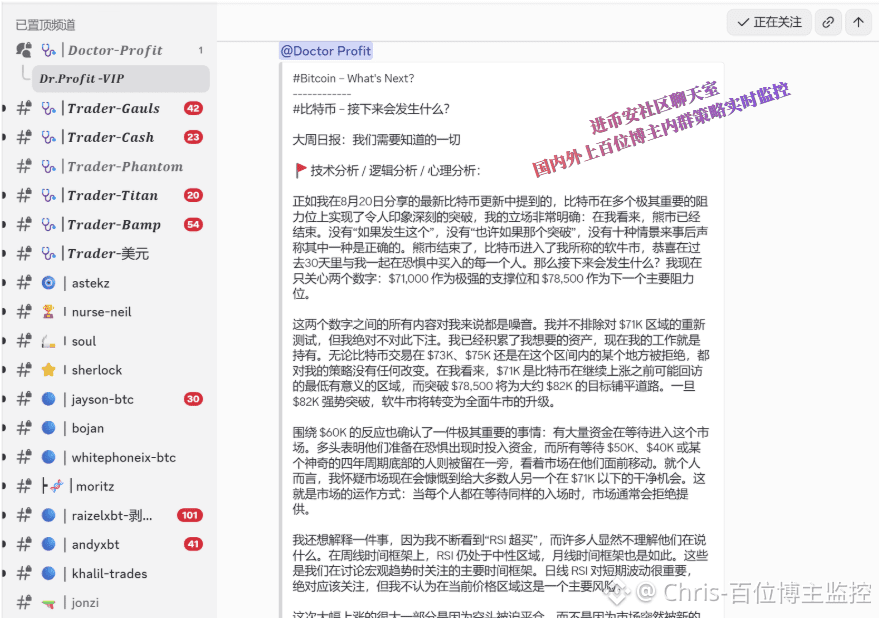This screenshot has width=879, height=618.
Task: Click the hash icon beside Trader-美元
Action: (x=24, y=253)
